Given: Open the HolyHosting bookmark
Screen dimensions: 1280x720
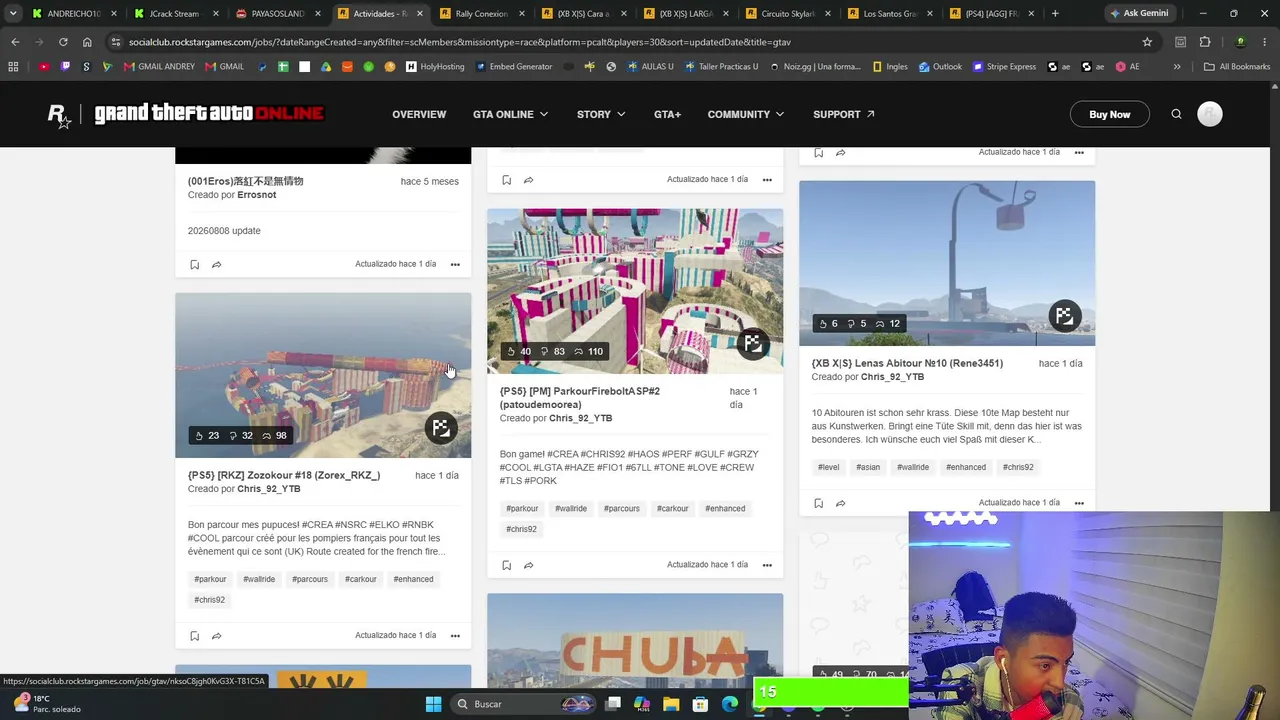Looking at the screenshot, I should (x=435, y=67).
